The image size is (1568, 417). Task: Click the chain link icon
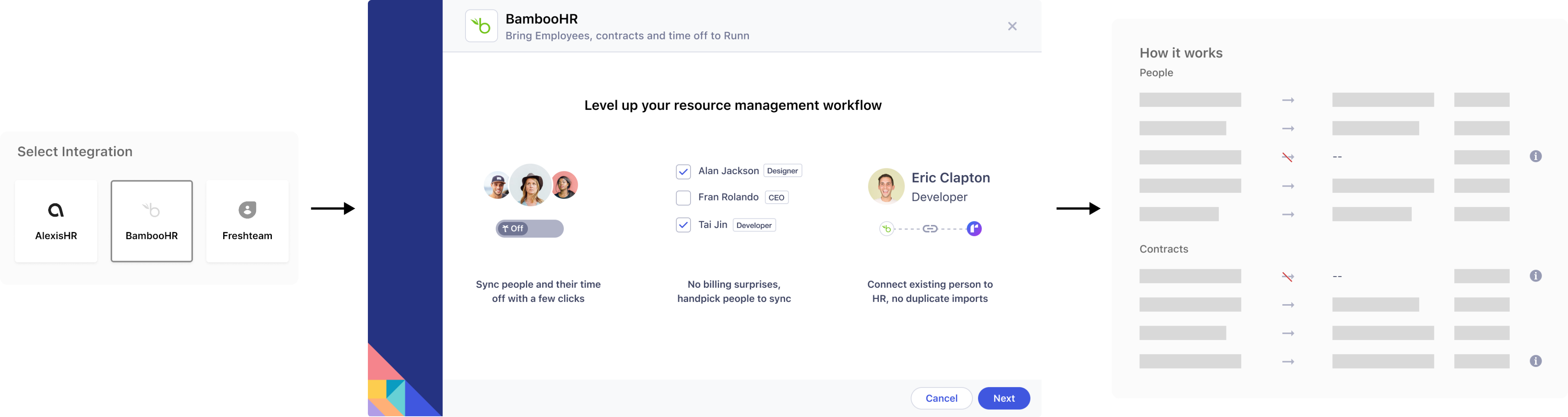930,228
